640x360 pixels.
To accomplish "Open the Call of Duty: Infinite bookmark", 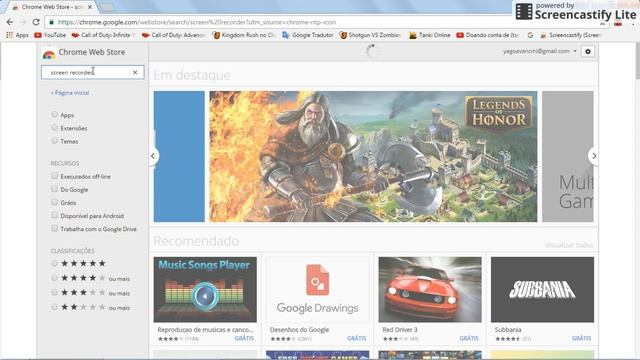I will point(102,35).
